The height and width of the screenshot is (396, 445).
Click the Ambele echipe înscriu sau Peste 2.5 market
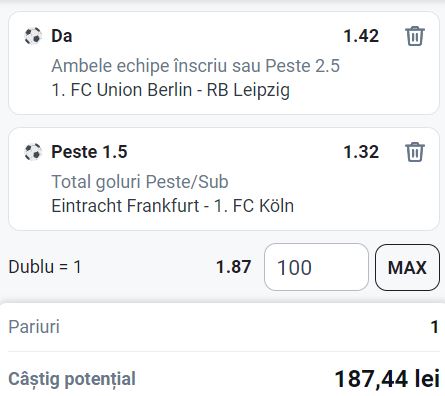point(196,66)
